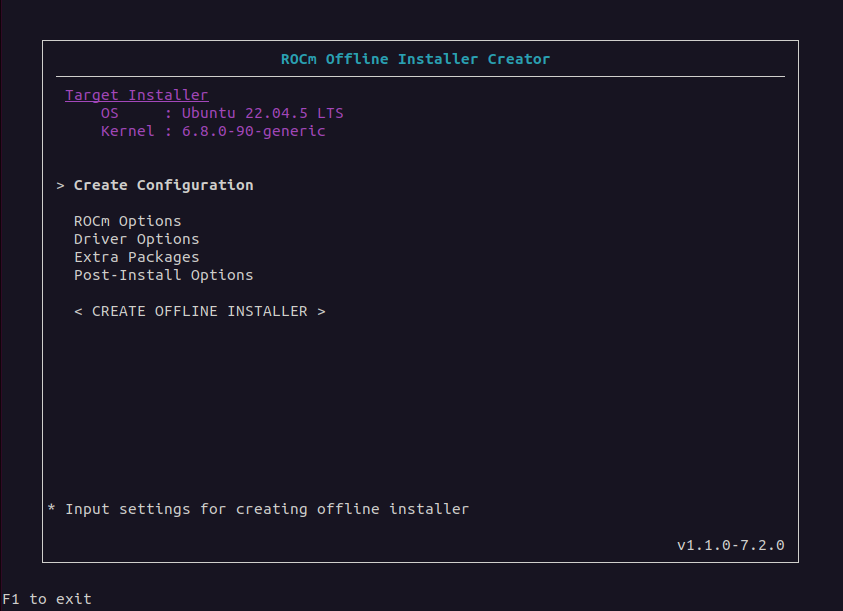The height and width of the screenshot is (611, 843).
Task: Click the horizontal separator line under the title
Action: (x=420, y=77)
